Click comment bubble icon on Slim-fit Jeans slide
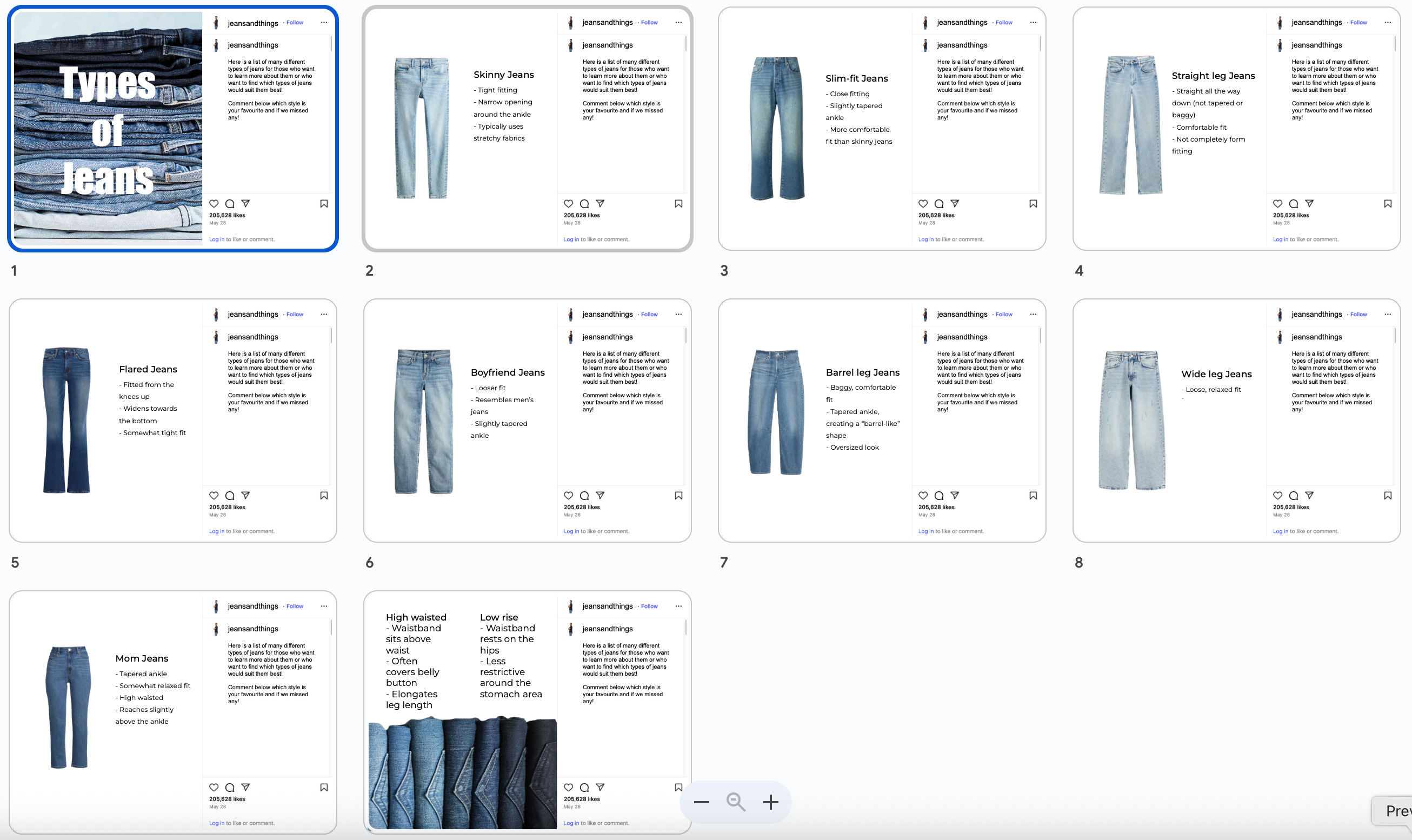The width and height of the screenshot is (1412, 840). click(x=939, y=204)
